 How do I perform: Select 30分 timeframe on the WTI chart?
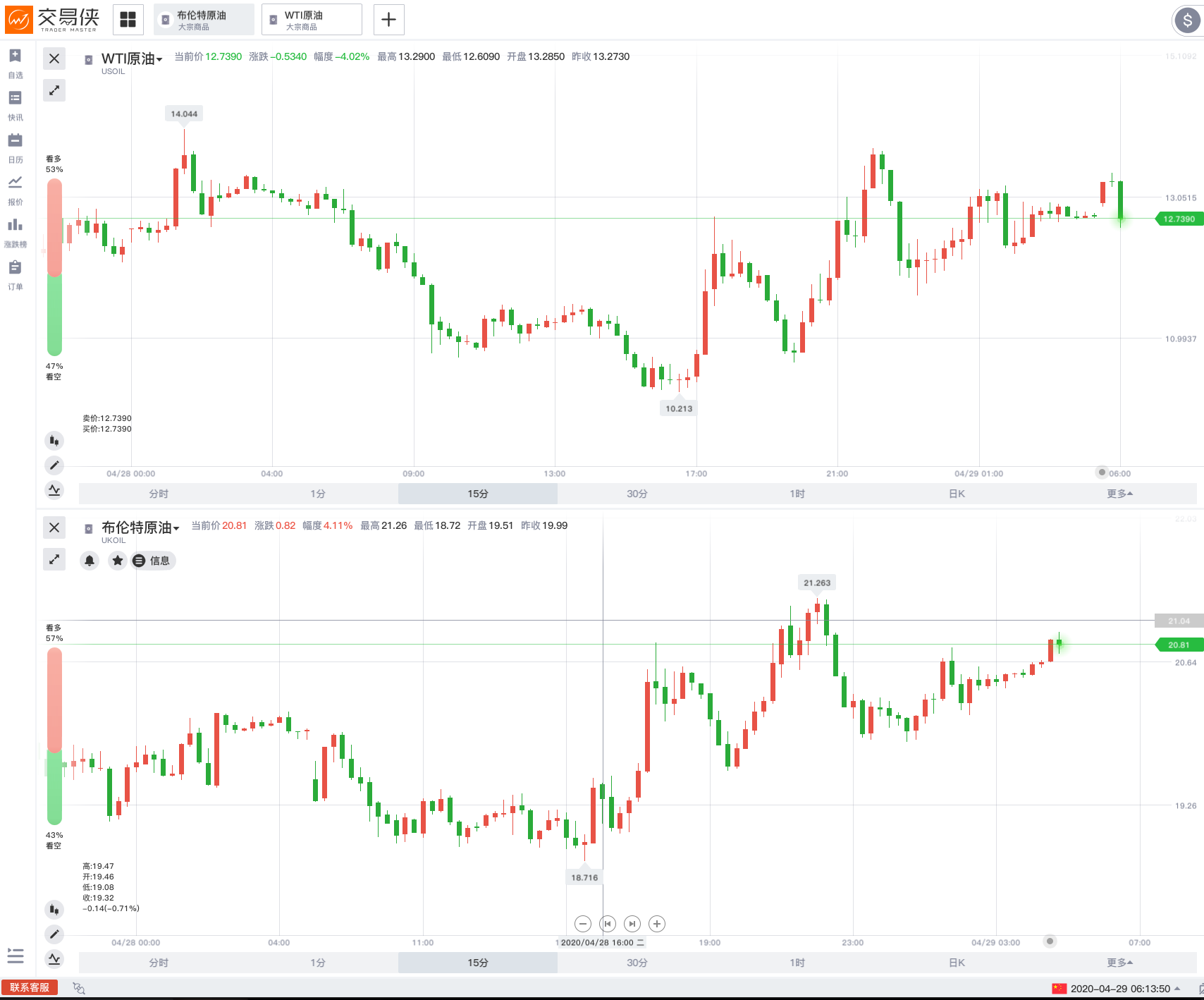coord(637,494)
